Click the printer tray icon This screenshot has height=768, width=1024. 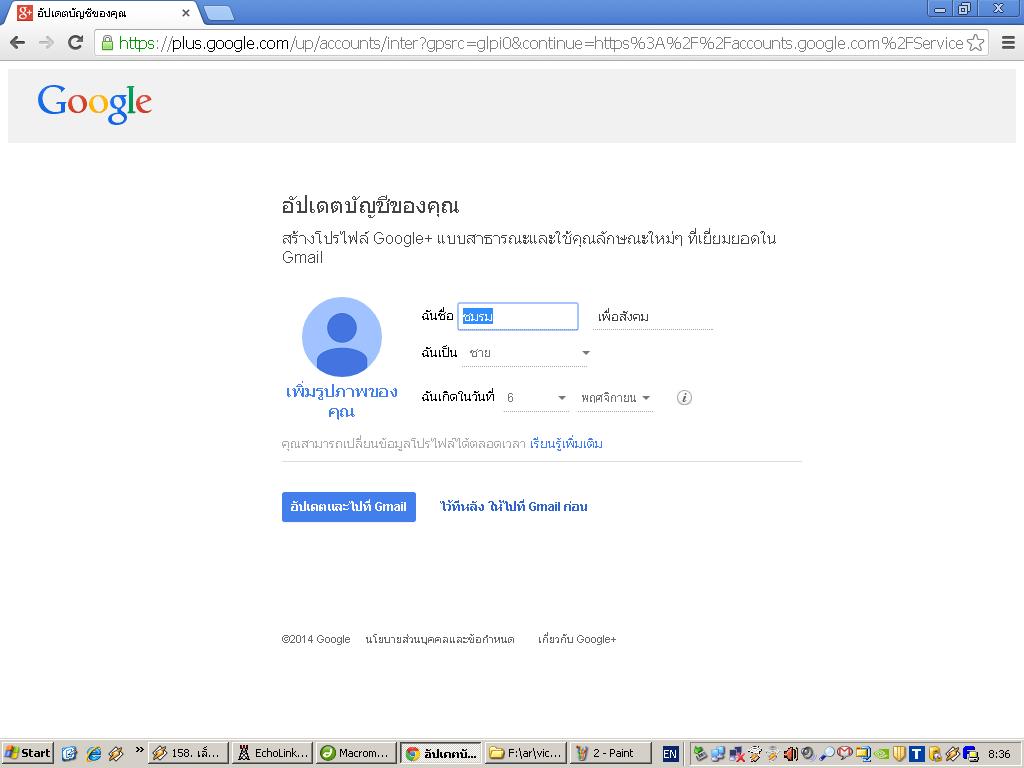[x=970, y=754]
